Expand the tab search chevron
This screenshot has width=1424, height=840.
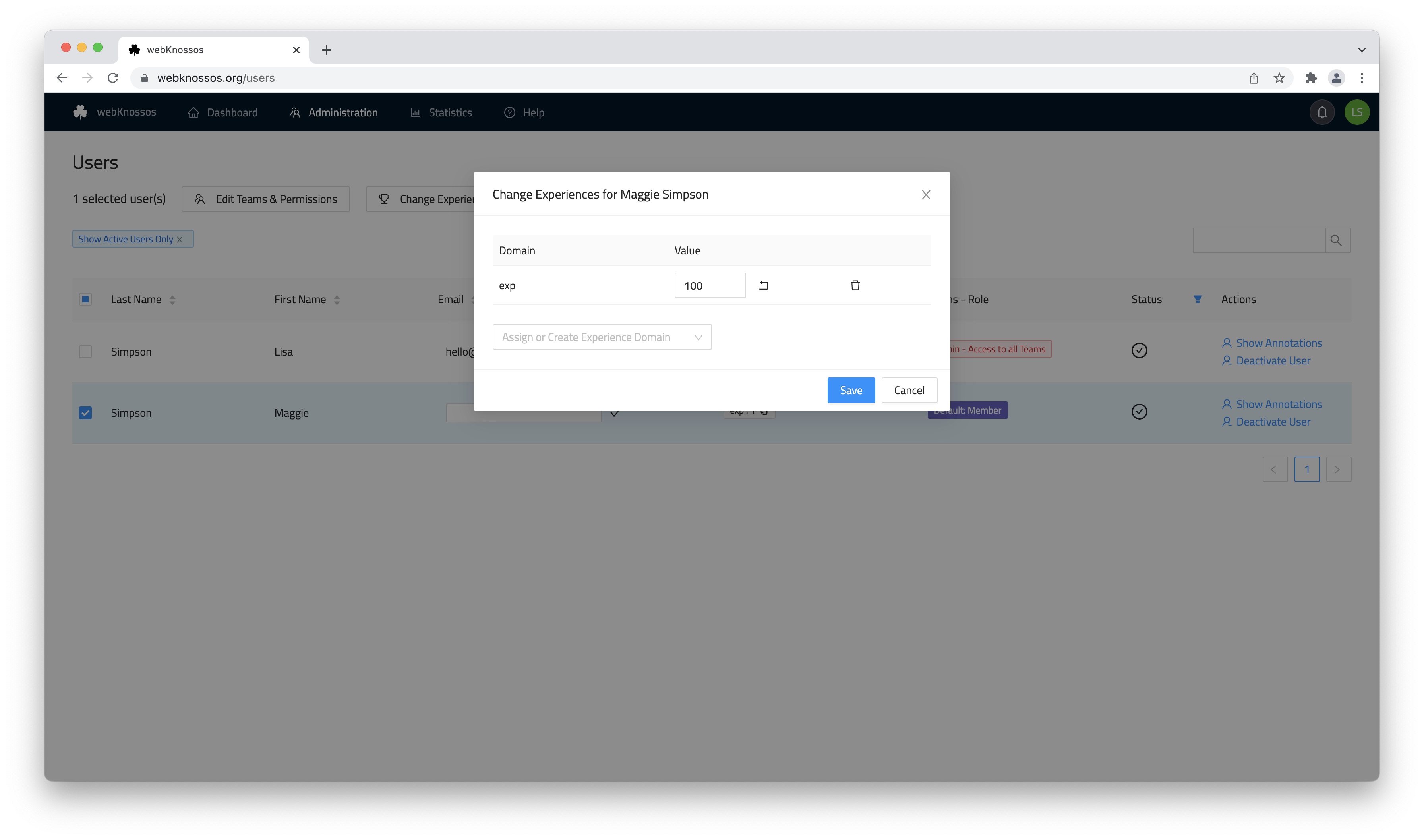click(x=1362, y=50)
